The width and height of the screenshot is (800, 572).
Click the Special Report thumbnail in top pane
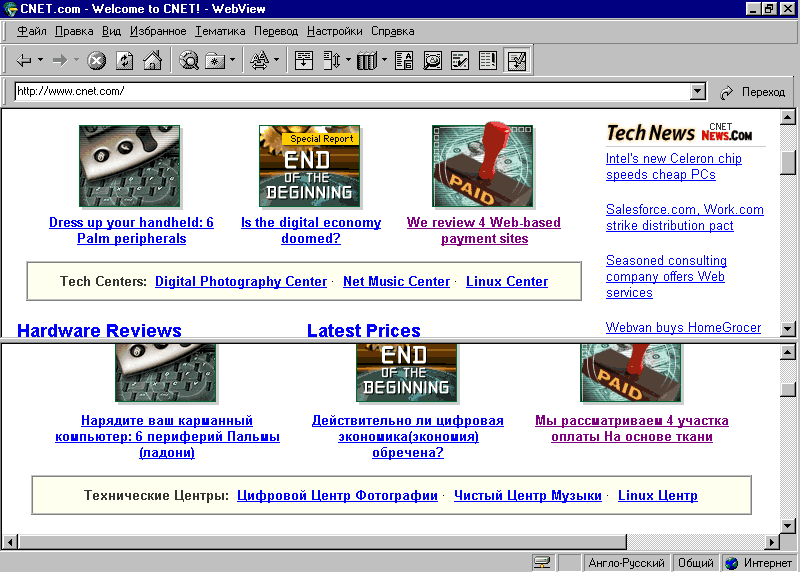click(x=310, y=166)
